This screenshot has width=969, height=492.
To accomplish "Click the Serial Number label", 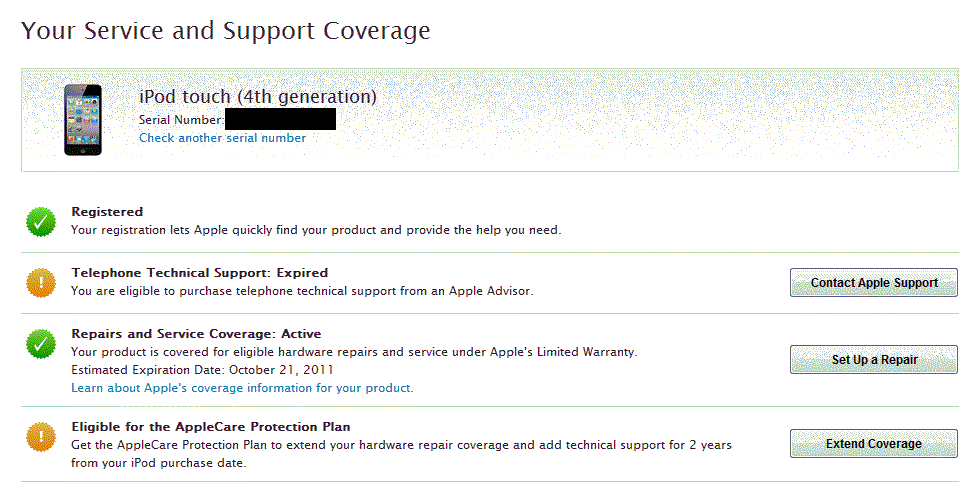I will click(181, 120).
